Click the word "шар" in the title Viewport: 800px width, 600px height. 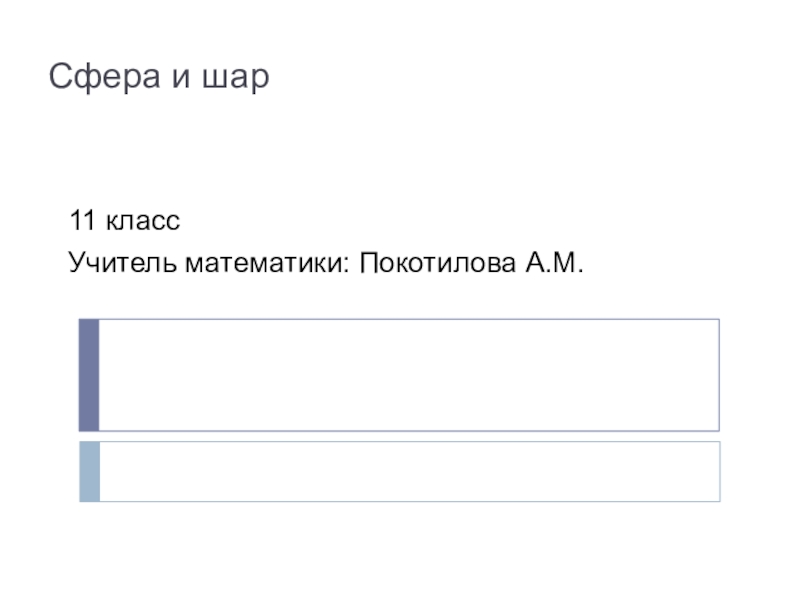[237, 79]
